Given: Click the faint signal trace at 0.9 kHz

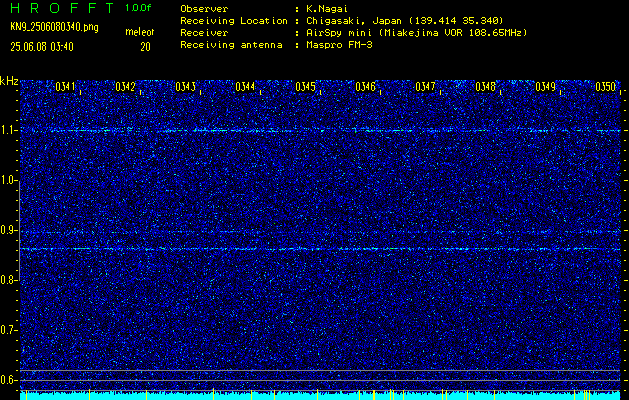Looking at the screenshot, I should click(x=320, y=232).
